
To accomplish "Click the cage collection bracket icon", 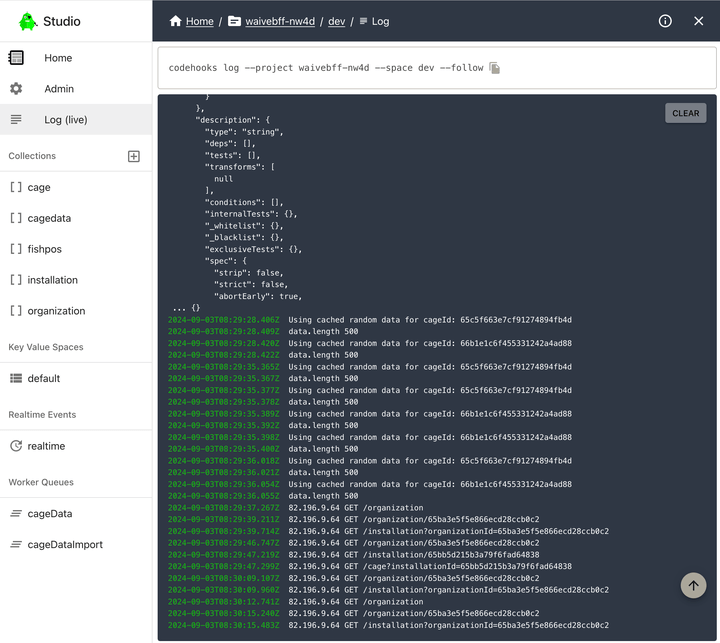I will click(16, 187).
